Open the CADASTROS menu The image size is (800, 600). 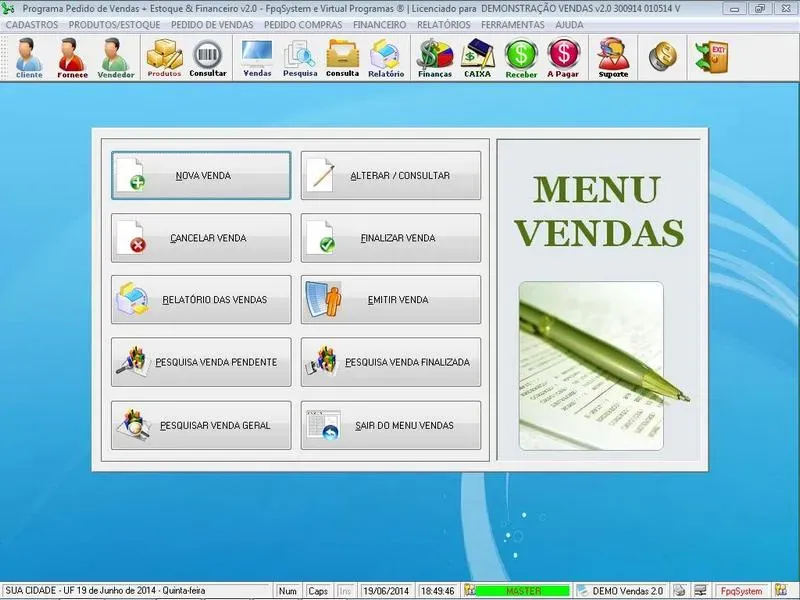32,24
